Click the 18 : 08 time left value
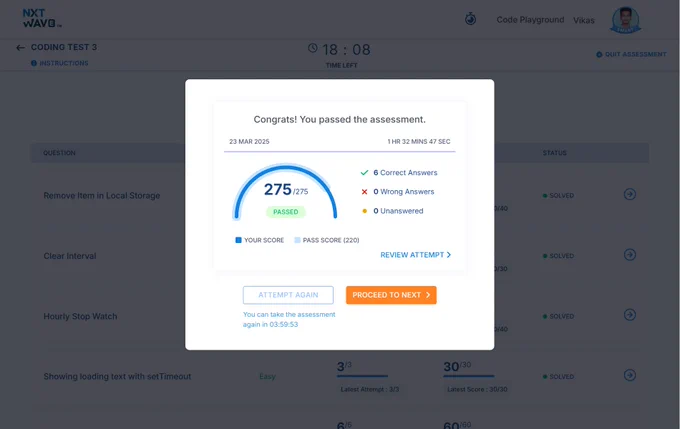Viewport: 680px width, 429px height. point(346,50)
